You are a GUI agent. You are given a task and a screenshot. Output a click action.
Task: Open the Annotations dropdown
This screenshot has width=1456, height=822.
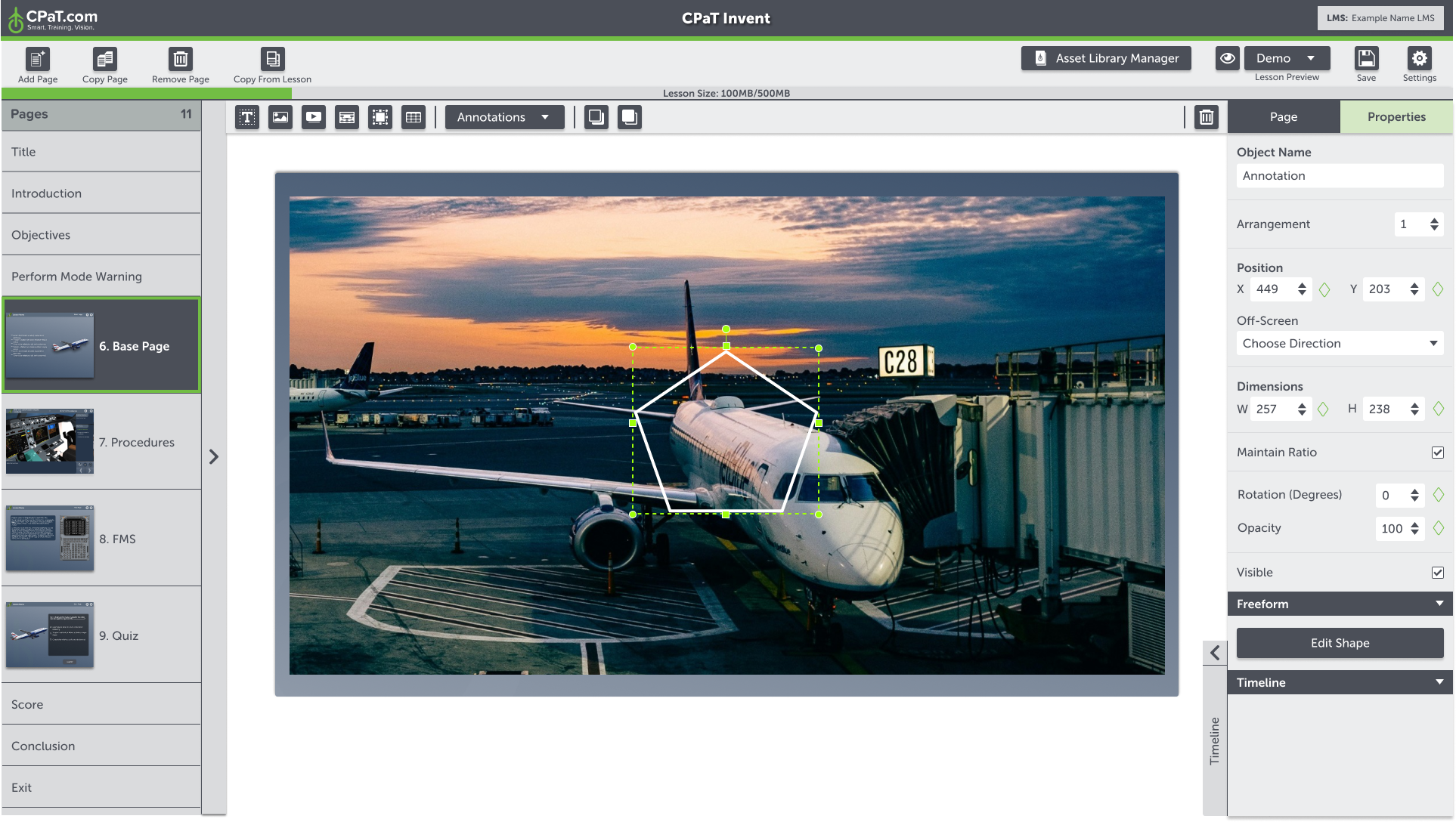[503, 117]
